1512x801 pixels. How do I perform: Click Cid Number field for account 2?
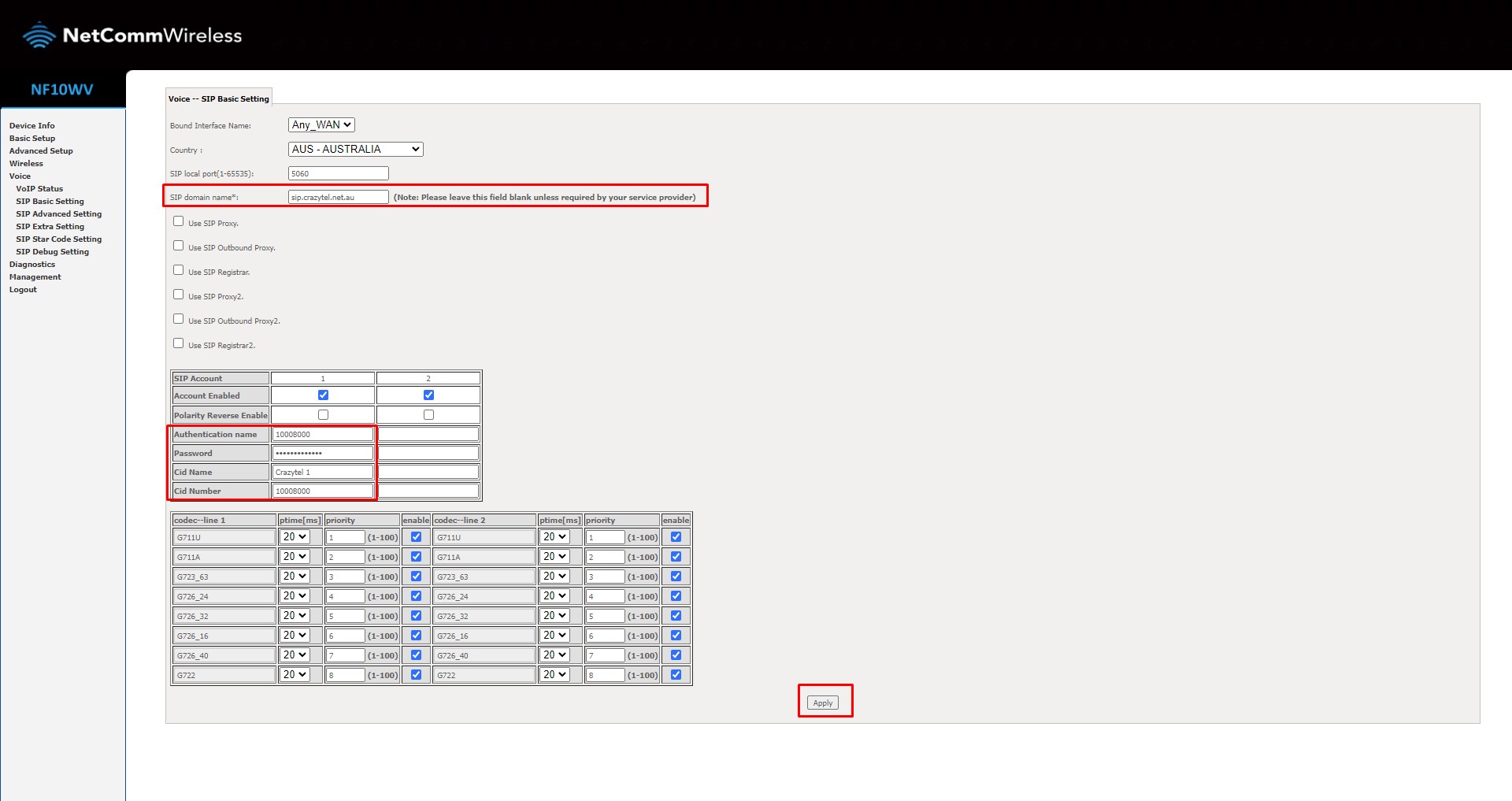click(x=428, y=491)
